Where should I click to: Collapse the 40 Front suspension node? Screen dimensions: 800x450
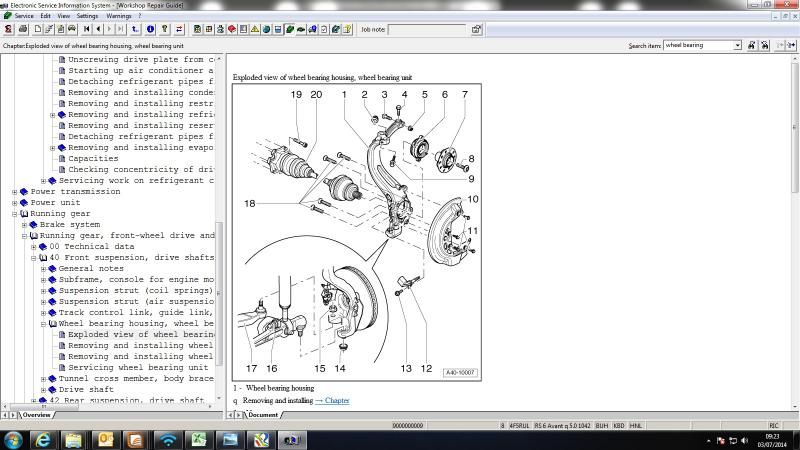click(x=34, y=258)
